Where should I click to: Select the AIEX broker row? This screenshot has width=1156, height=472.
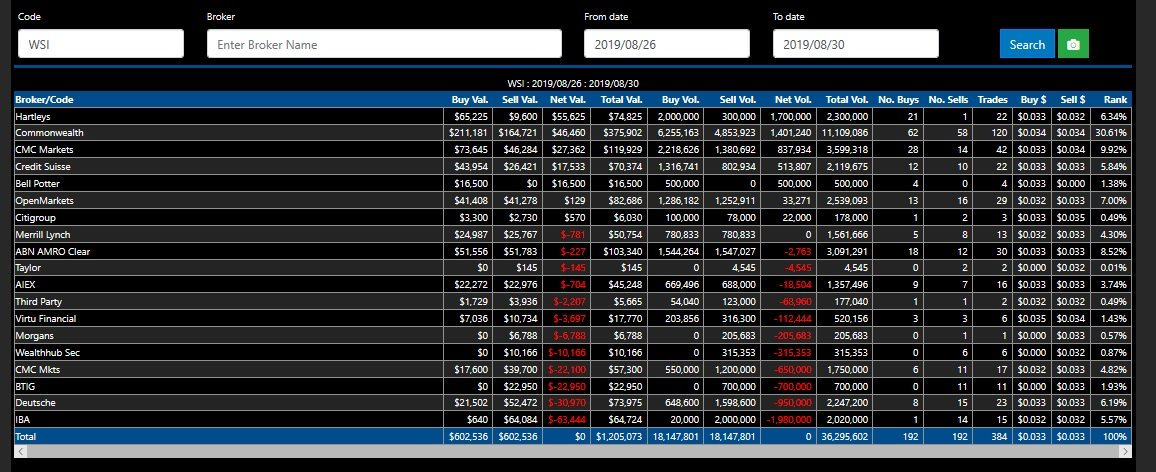coord(572,285)
